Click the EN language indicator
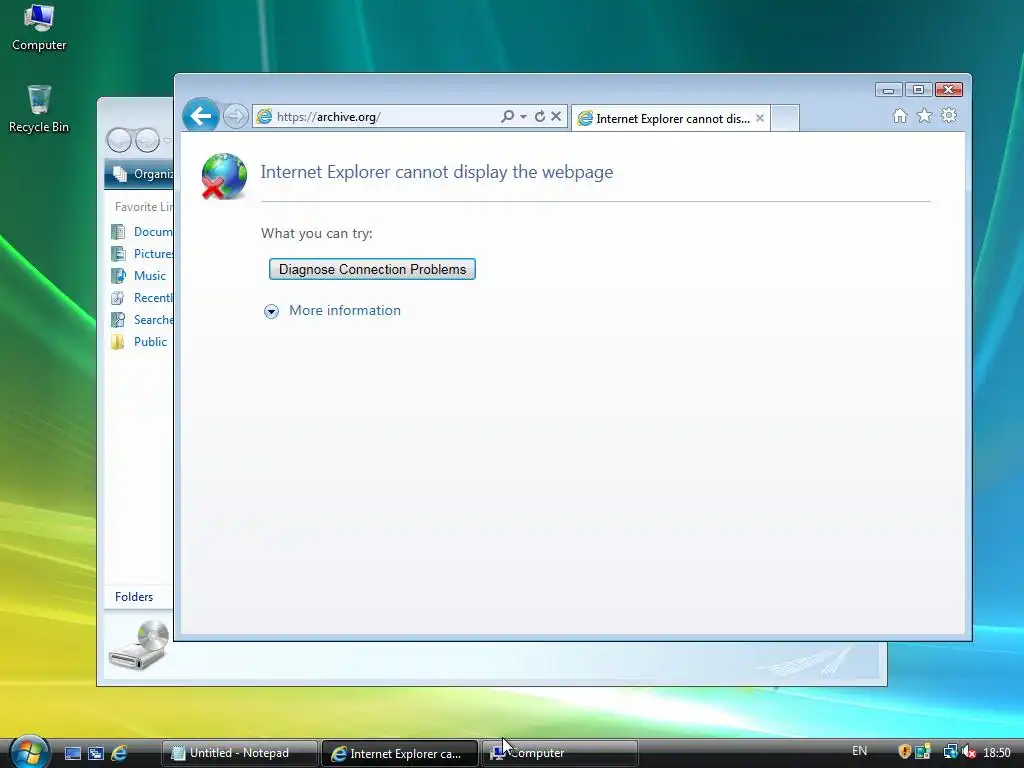This screenshot has width=1024, height=768. click(859, 751)
